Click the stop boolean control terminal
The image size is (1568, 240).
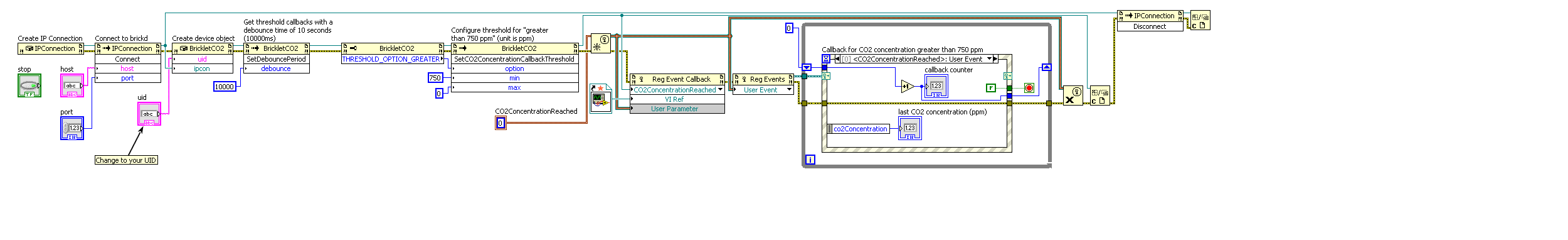(29, 85)
